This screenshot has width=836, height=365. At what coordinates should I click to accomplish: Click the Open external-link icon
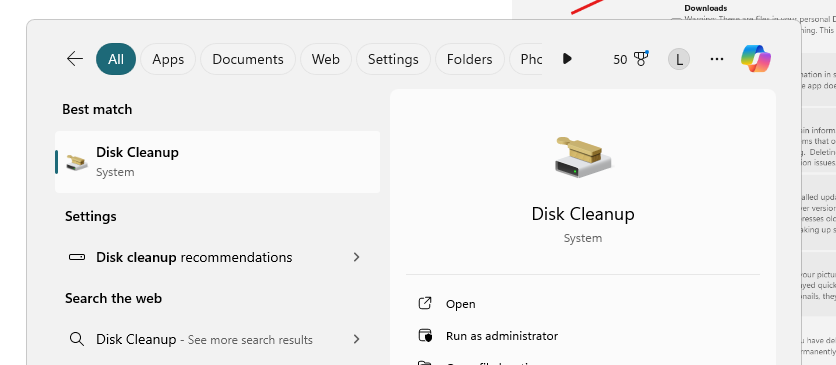[x=425, y=304]
